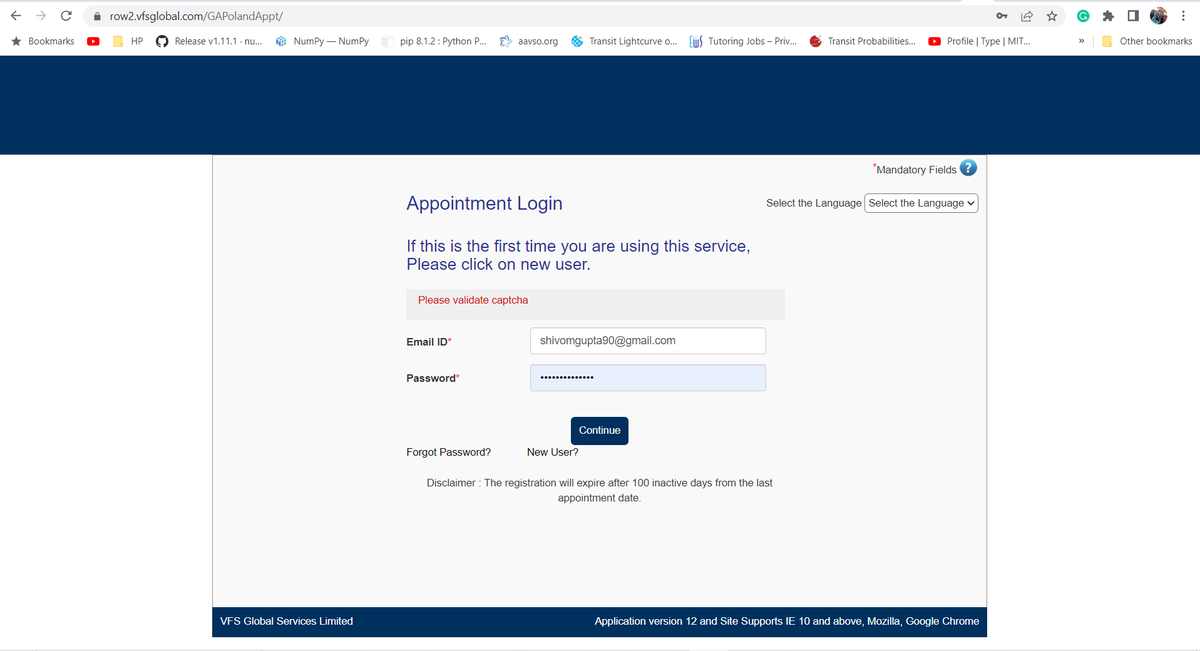Image resolution: width=1200 pixels, height=651 pixels.
Task: Open the saved passwords key icon
Action: point(1002,16)
